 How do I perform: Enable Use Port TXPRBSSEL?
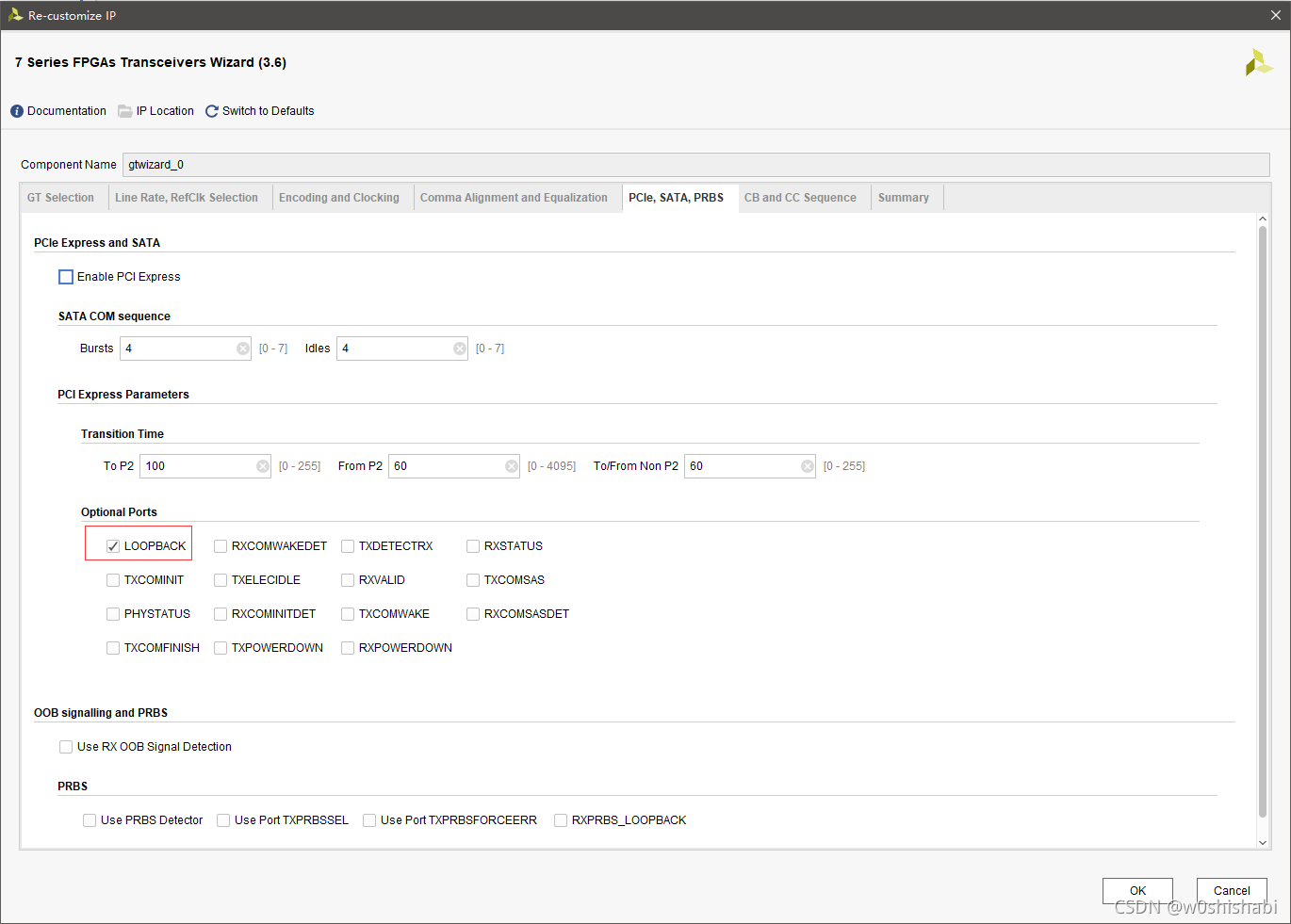(x=223, y=820)
